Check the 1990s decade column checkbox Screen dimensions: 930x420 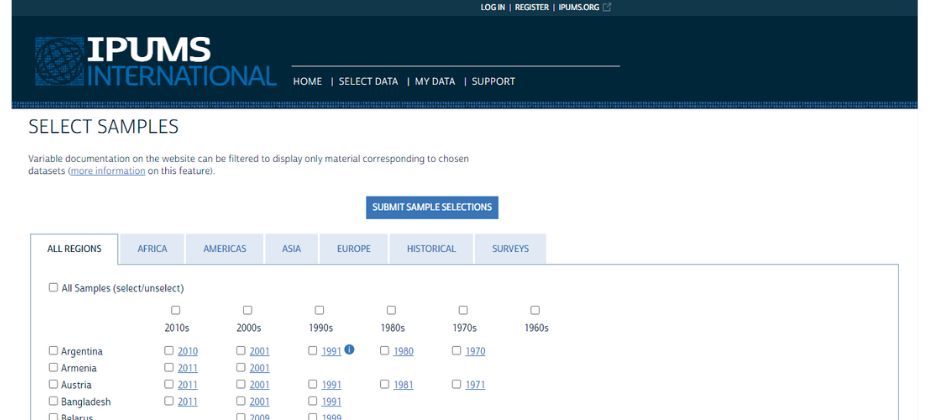[x=319, y=310]
